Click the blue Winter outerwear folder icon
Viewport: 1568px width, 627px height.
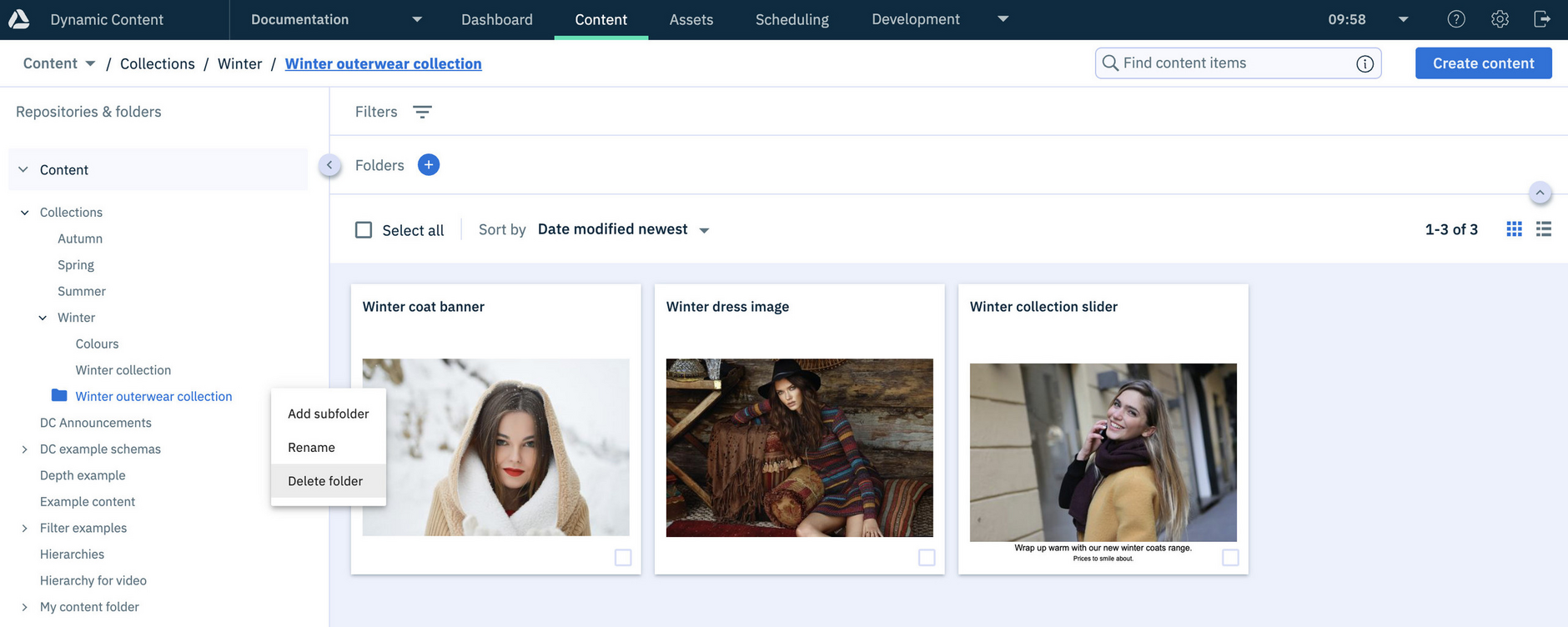(x=59, y=395)
